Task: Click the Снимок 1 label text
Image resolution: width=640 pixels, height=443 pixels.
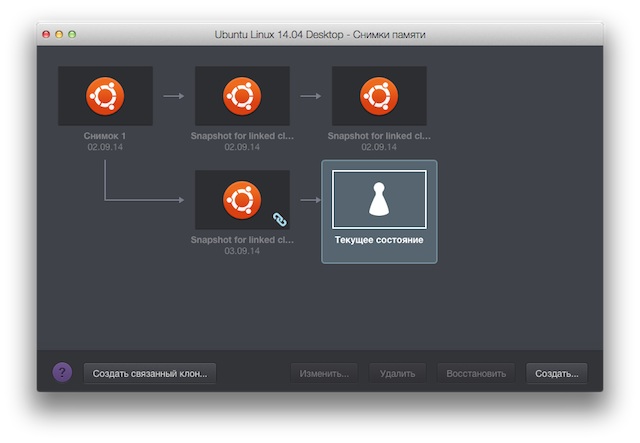Action: [105, 136]
